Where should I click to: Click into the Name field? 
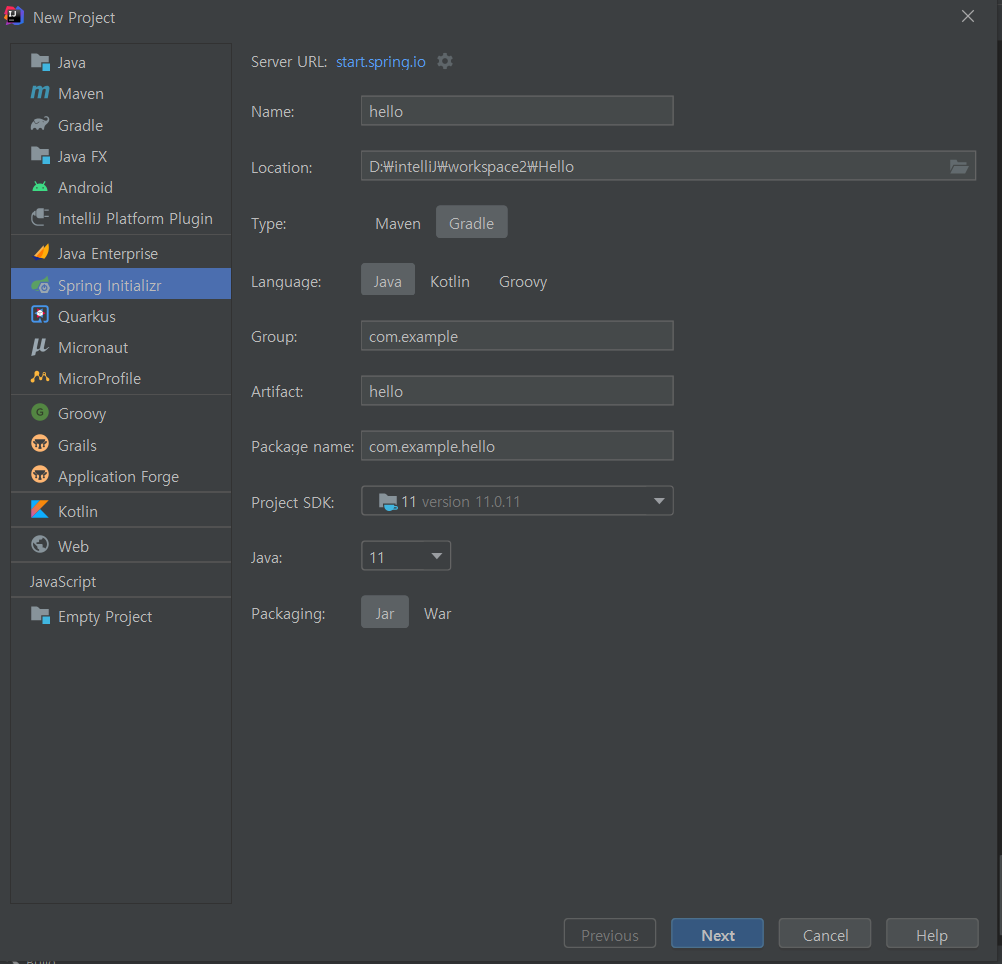tap(517, 111)
